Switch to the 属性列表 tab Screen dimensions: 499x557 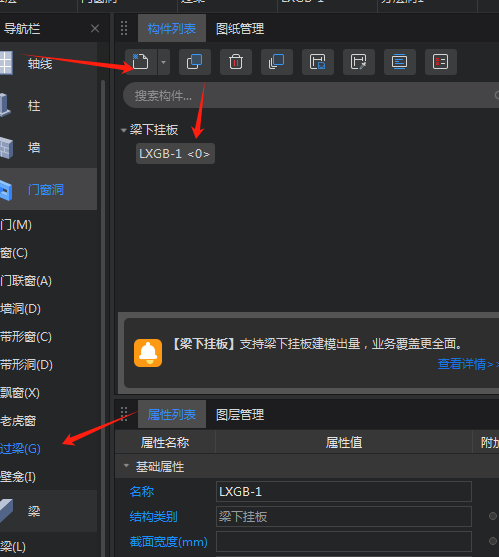172,414
